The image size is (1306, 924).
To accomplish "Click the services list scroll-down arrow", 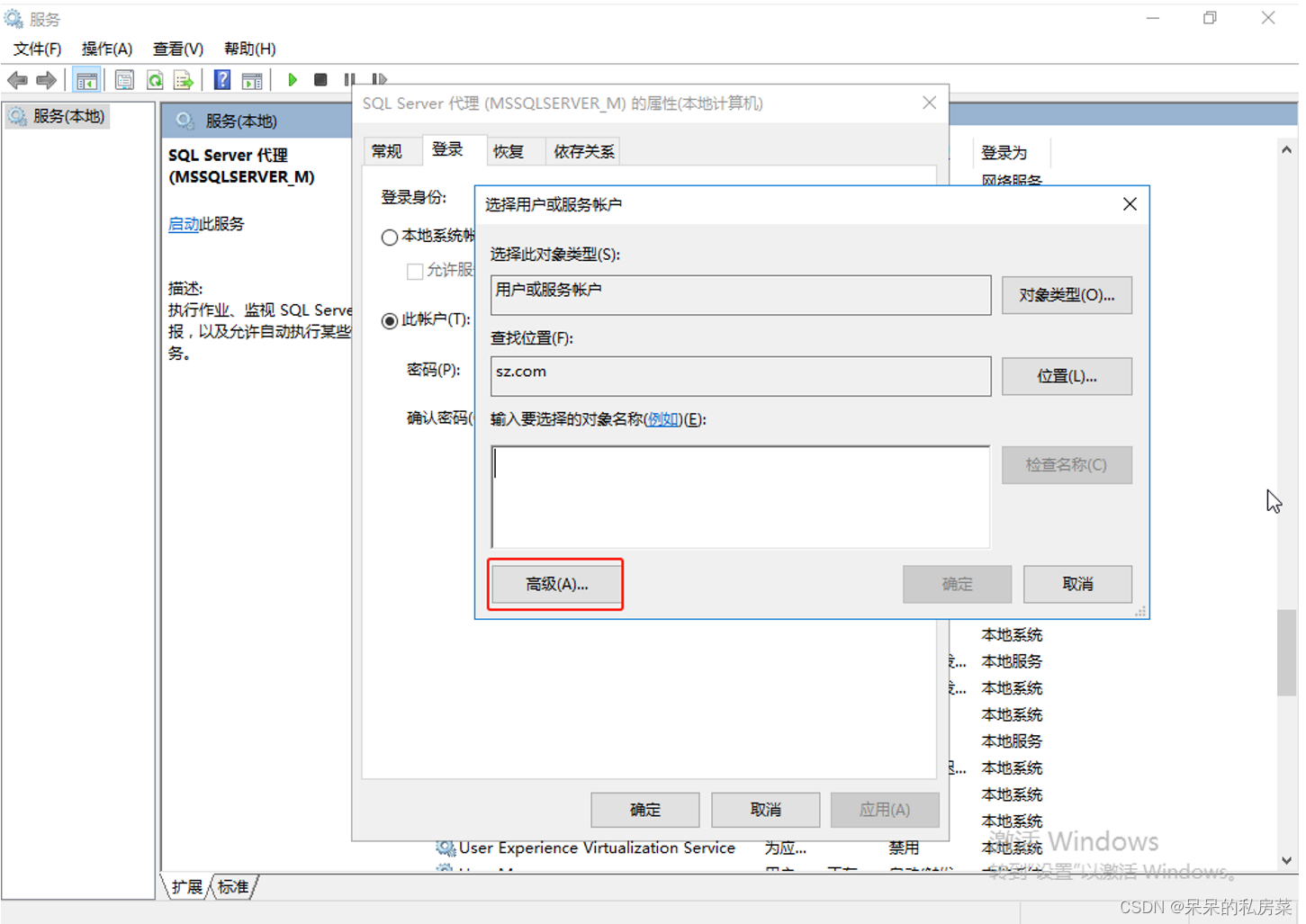I will pyautogui.click(x=1287, y=860).
